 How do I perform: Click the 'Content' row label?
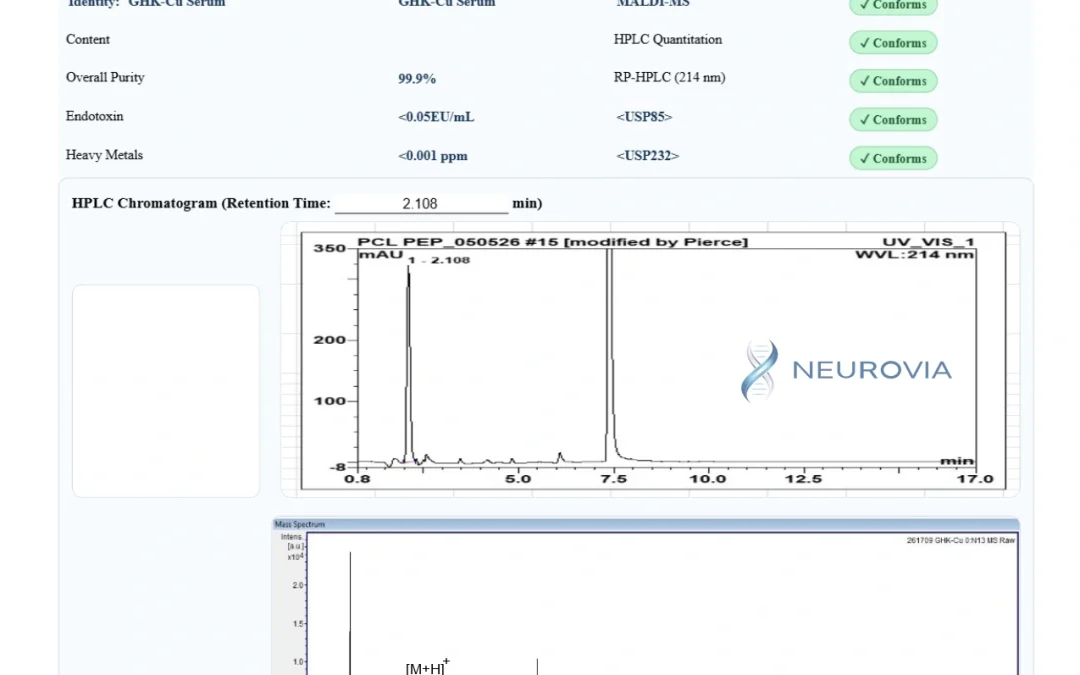click(x=87, y=39)
